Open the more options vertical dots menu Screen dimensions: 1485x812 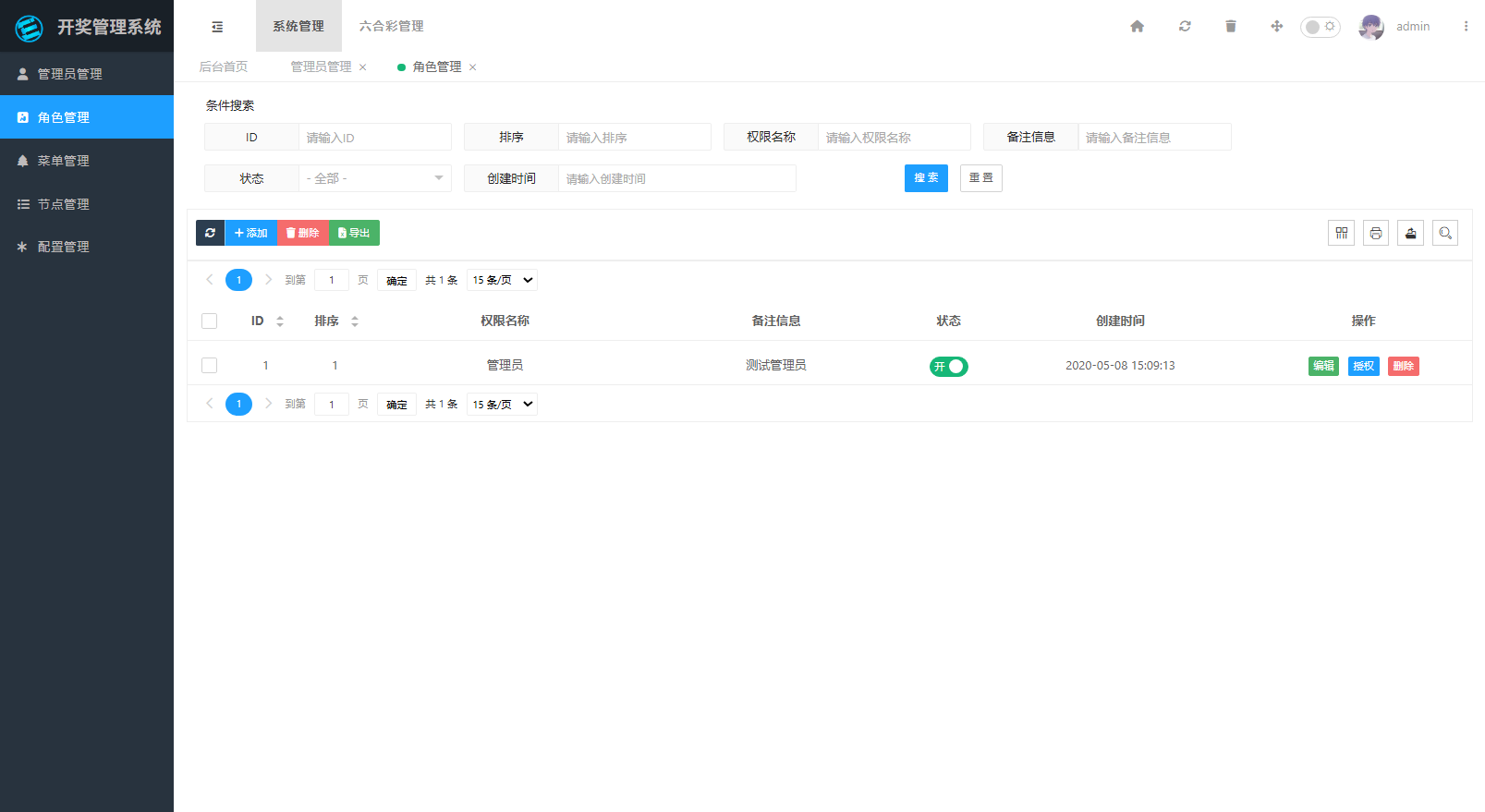click(x=1466, y=26)
